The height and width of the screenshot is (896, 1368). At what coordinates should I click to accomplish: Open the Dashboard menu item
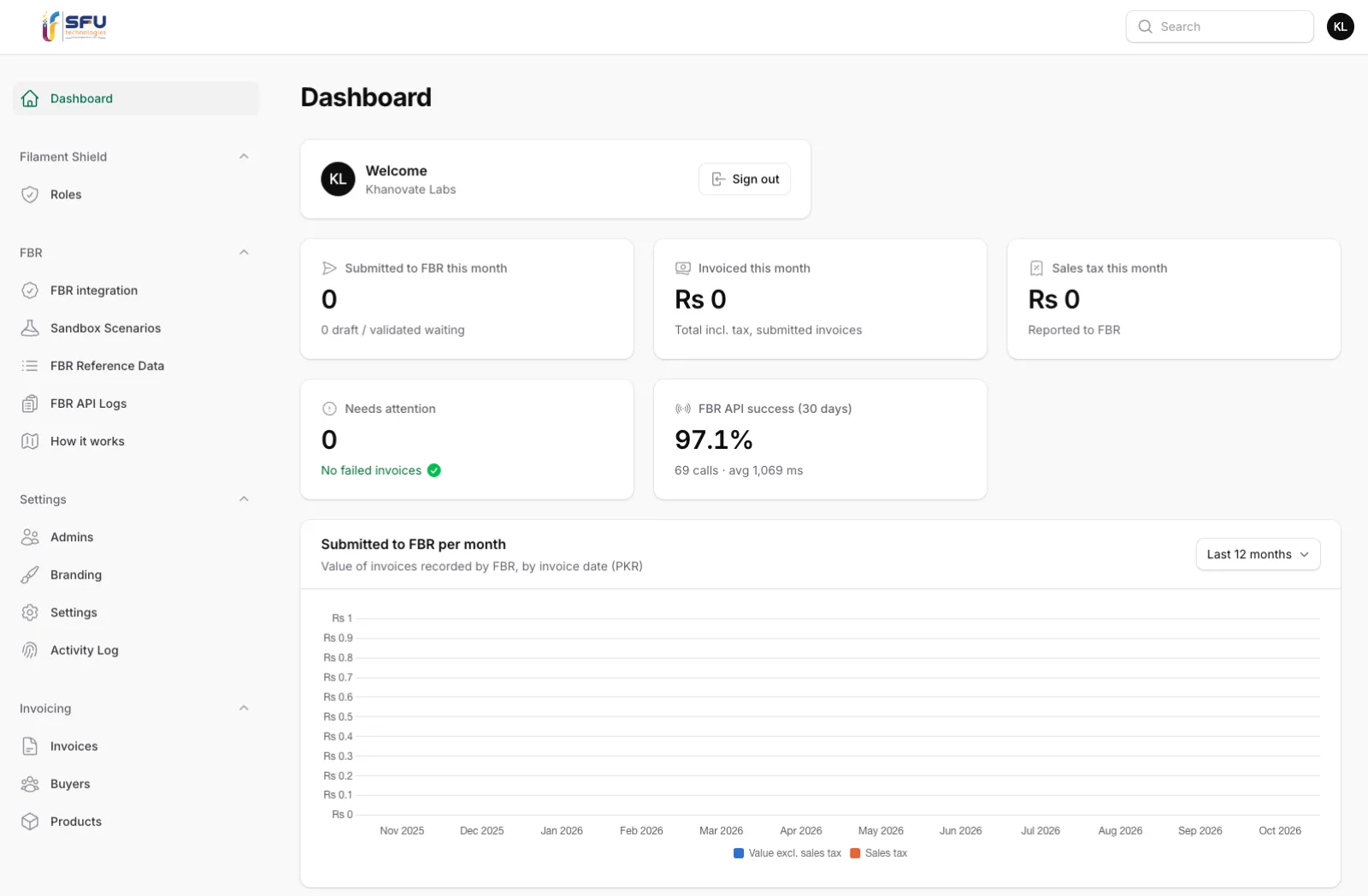136,98
